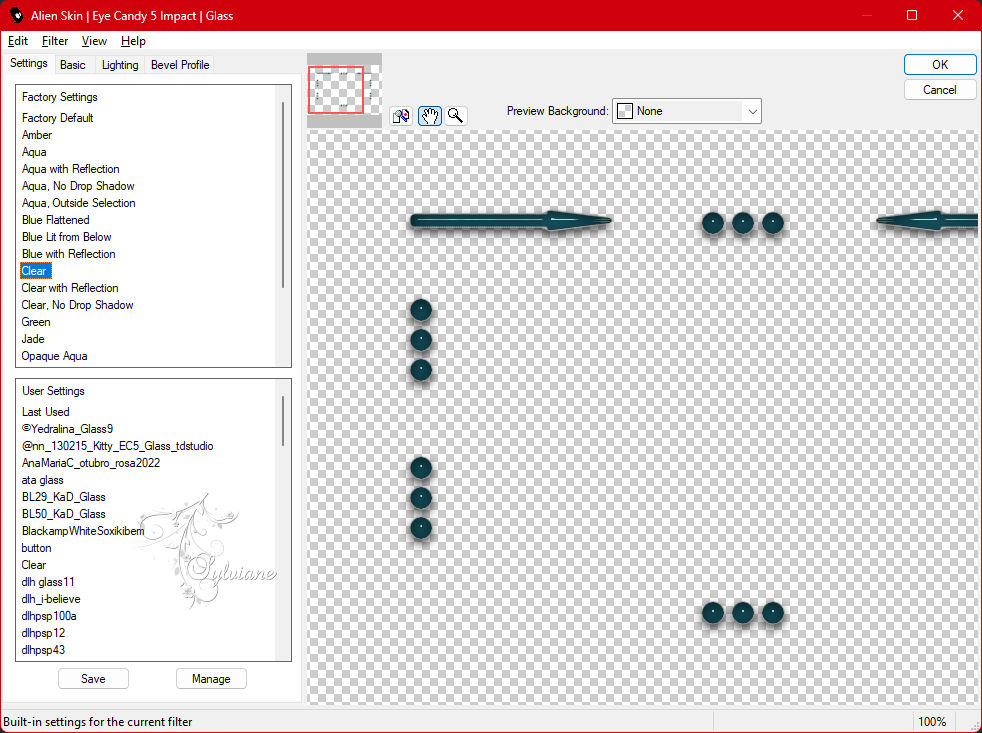Select the BL29_KaD_Glass preset
Screen dimensions: 982x733
coord(64,497)
